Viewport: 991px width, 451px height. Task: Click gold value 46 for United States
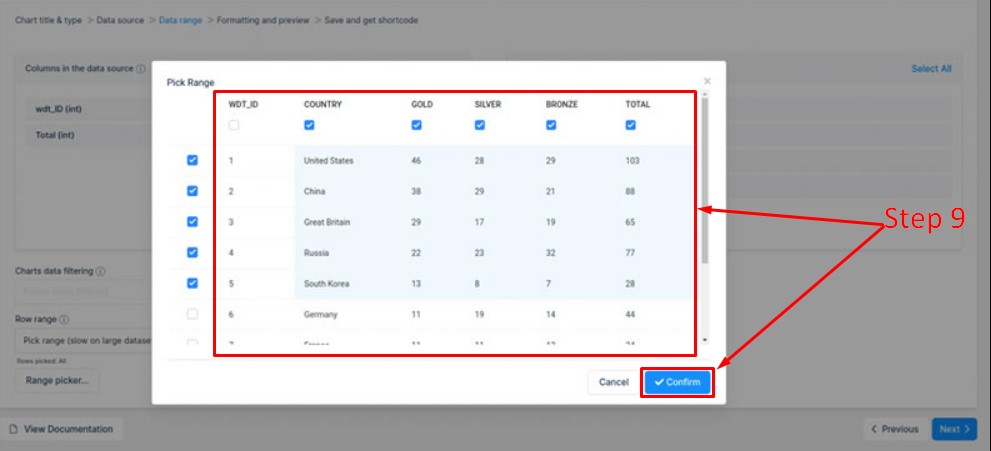pyautogui.click(x=416, y=160)
